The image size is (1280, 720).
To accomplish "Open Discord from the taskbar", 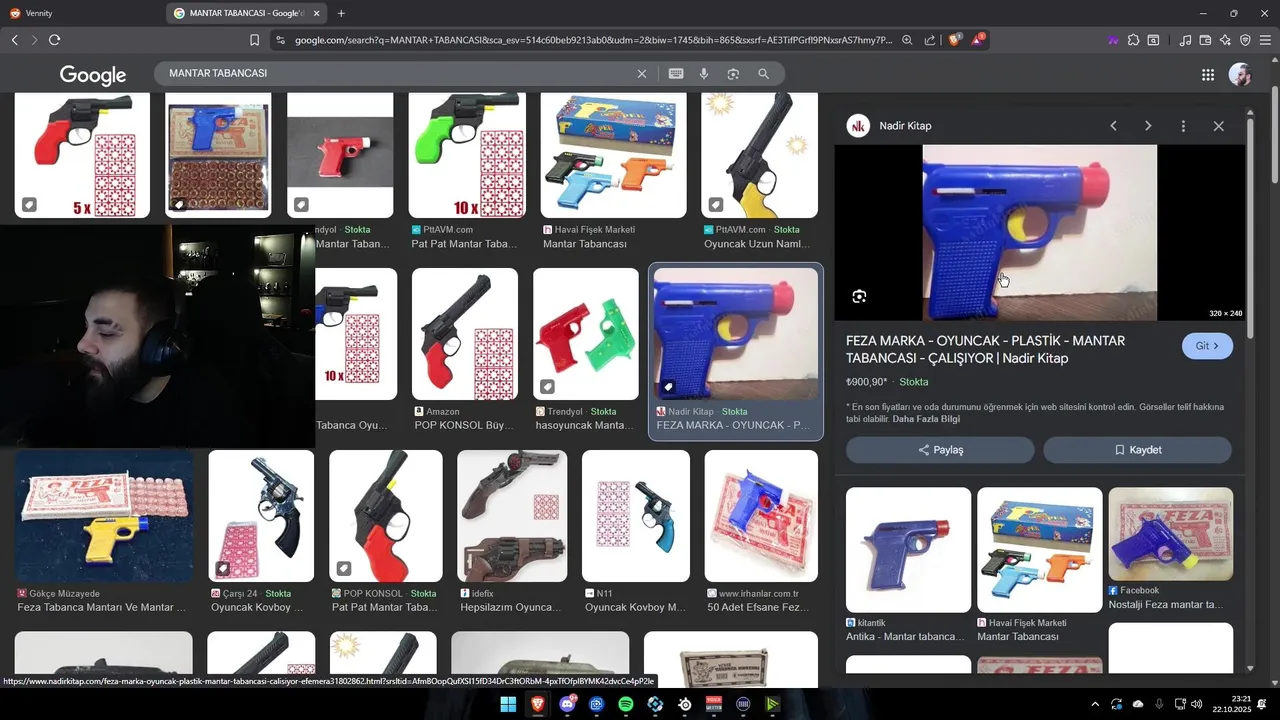I will pyautogui.click(x=567, y=704).
